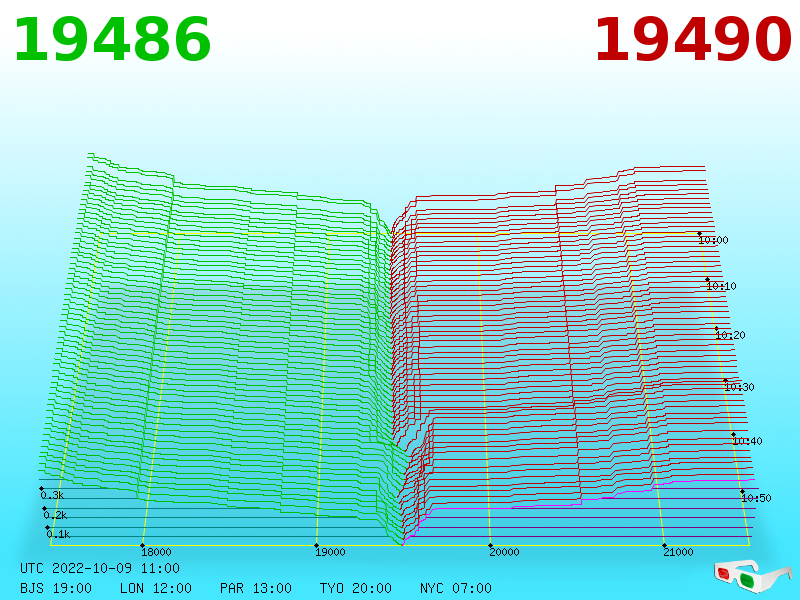Click the 10:00 time axis marker
Viewport: 800px width, 600px height.
713,240
